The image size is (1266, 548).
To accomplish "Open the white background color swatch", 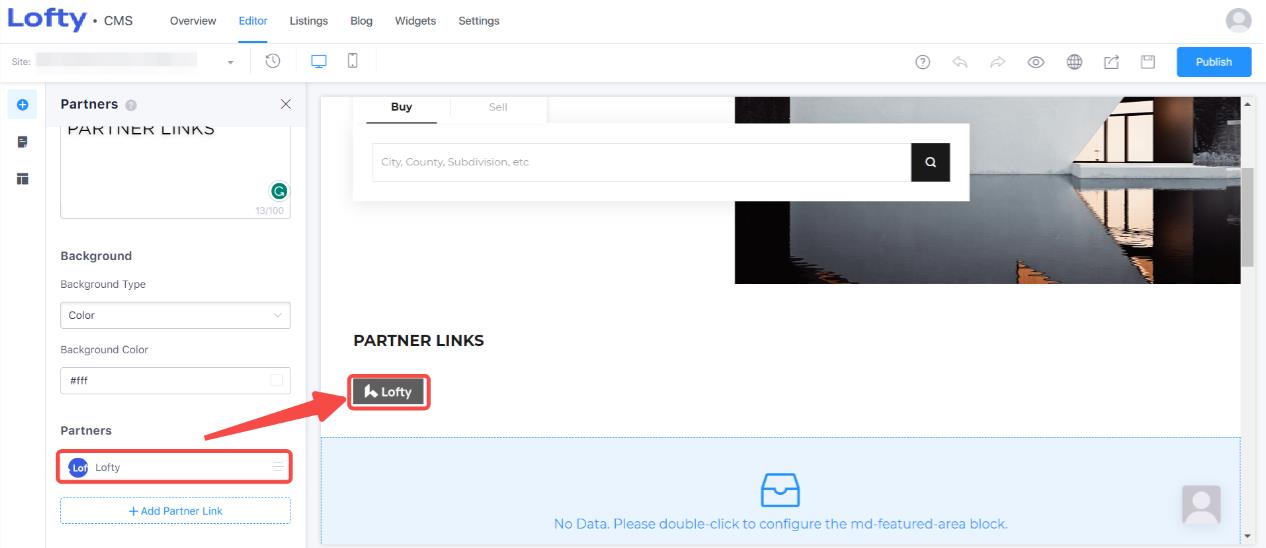I will pos(276,381).
